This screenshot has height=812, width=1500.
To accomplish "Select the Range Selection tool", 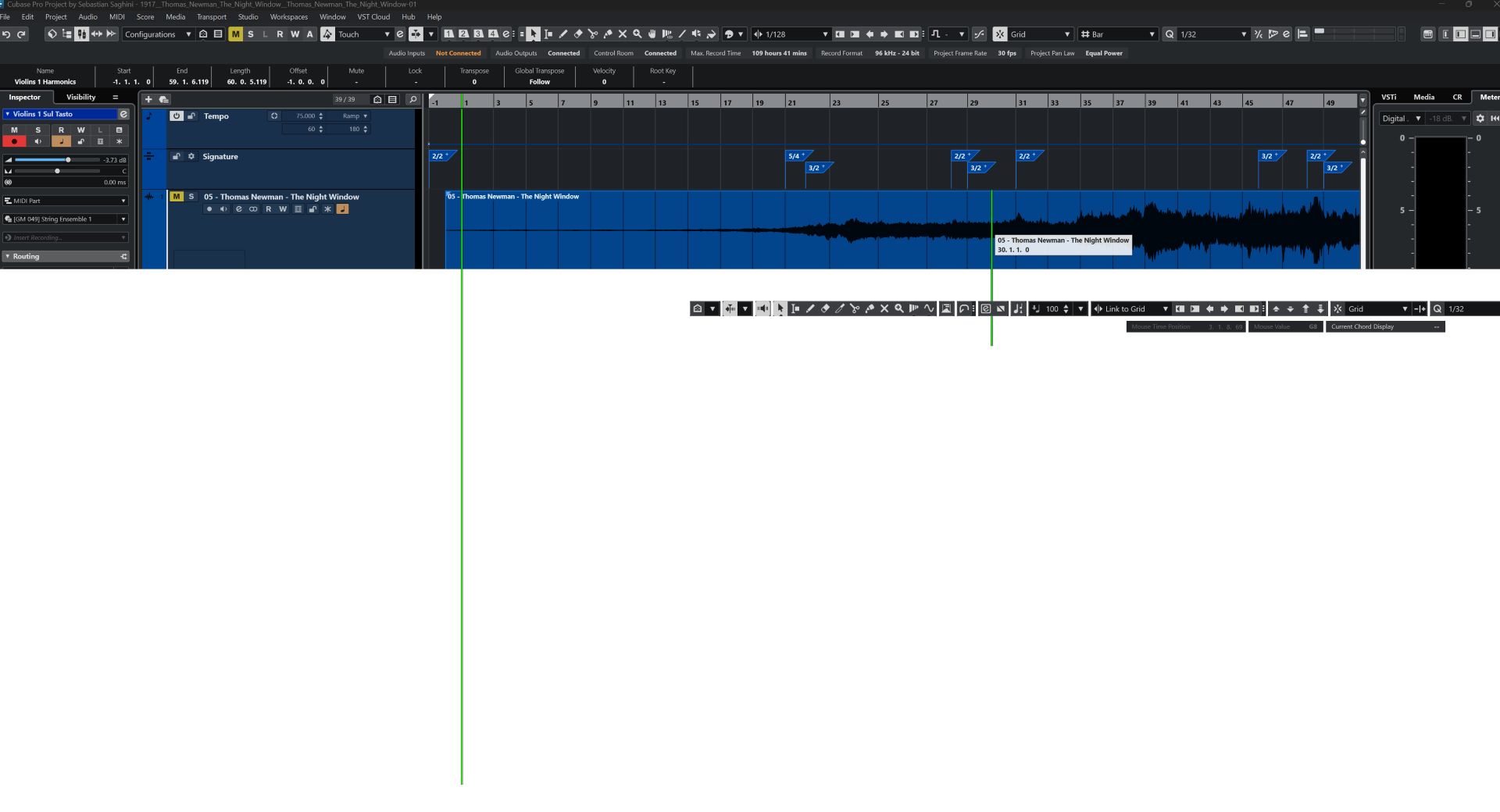I will click(548, 34).
